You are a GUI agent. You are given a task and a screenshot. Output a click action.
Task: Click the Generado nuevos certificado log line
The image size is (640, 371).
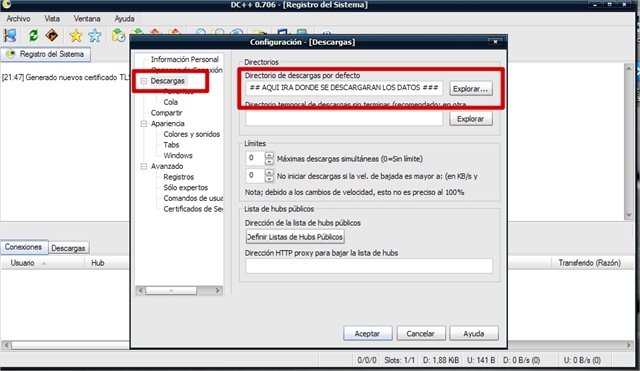(x=65, y=78)
